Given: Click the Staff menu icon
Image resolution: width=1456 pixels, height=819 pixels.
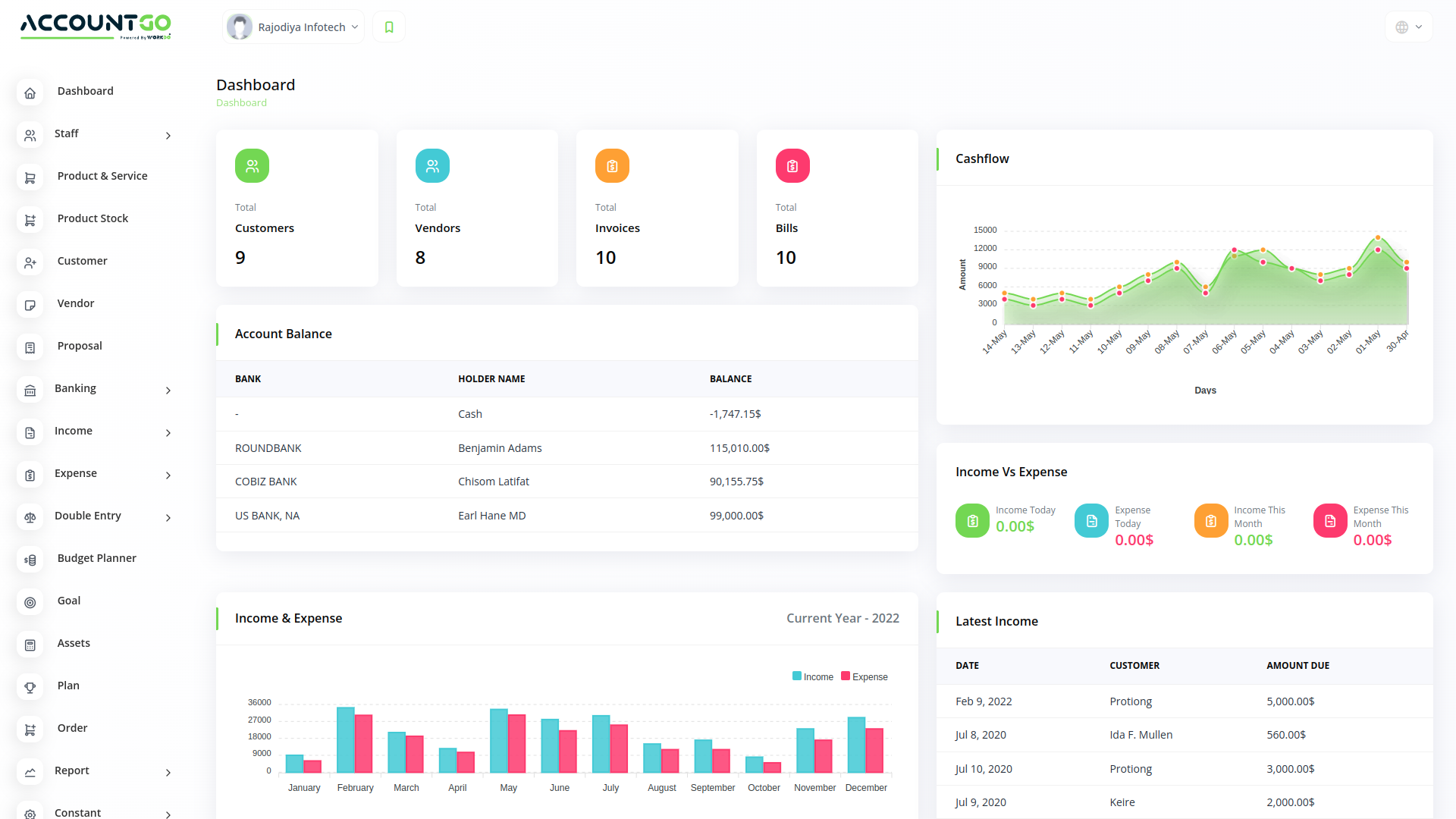Looking at the screenshot, I should 29,133.
